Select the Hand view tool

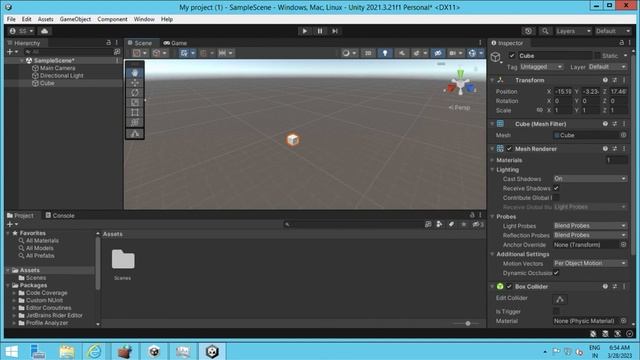pos(135,73)
